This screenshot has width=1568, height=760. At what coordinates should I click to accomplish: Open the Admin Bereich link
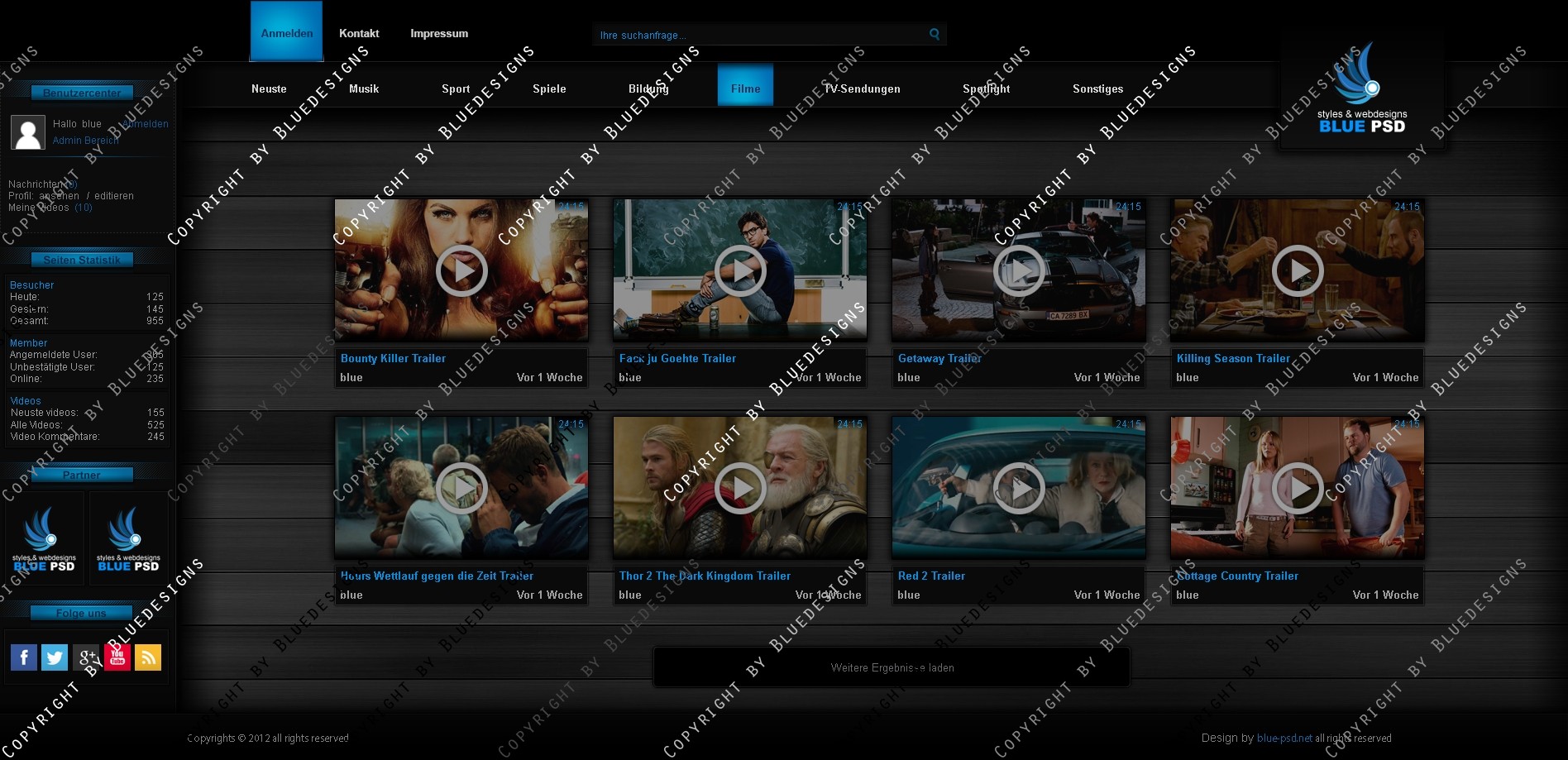click(x=85, y=141)
